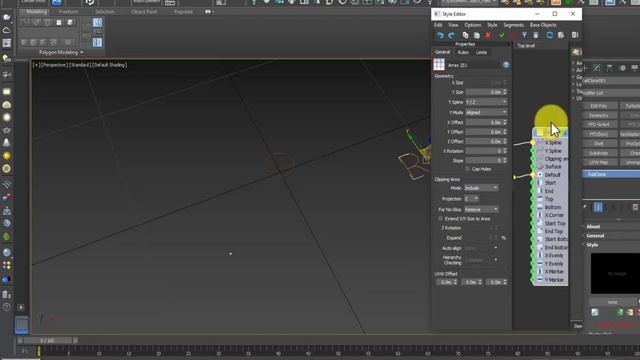The image size is (640, 360).
Task: Click the Redo arrow in Style Editor
Action: [x=451, y=36]
